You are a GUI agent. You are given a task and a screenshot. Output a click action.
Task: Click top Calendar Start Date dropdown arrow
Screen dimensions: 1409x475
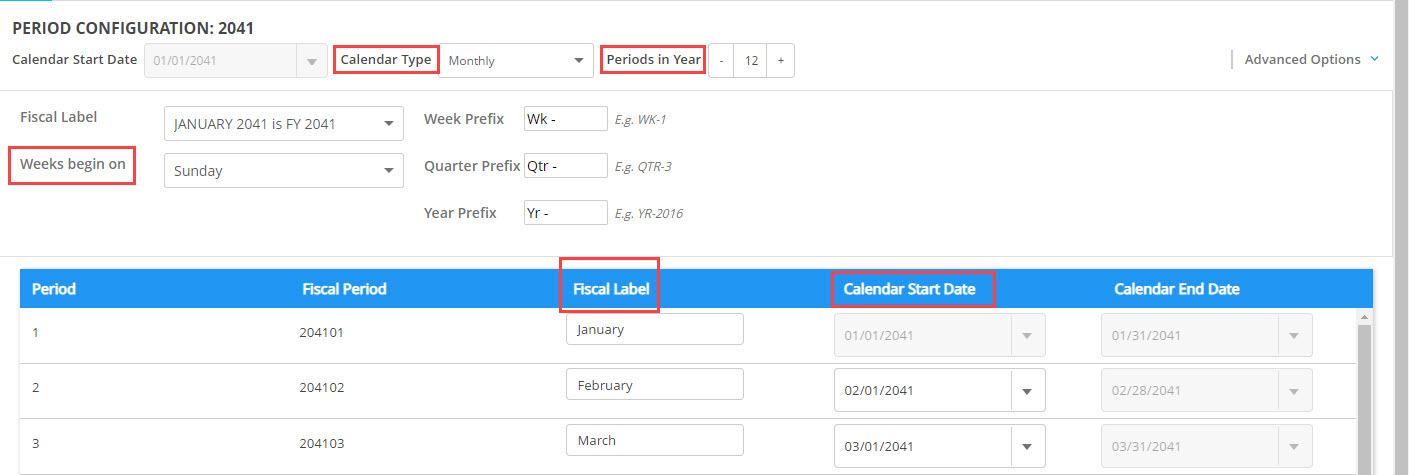[312, 61]
